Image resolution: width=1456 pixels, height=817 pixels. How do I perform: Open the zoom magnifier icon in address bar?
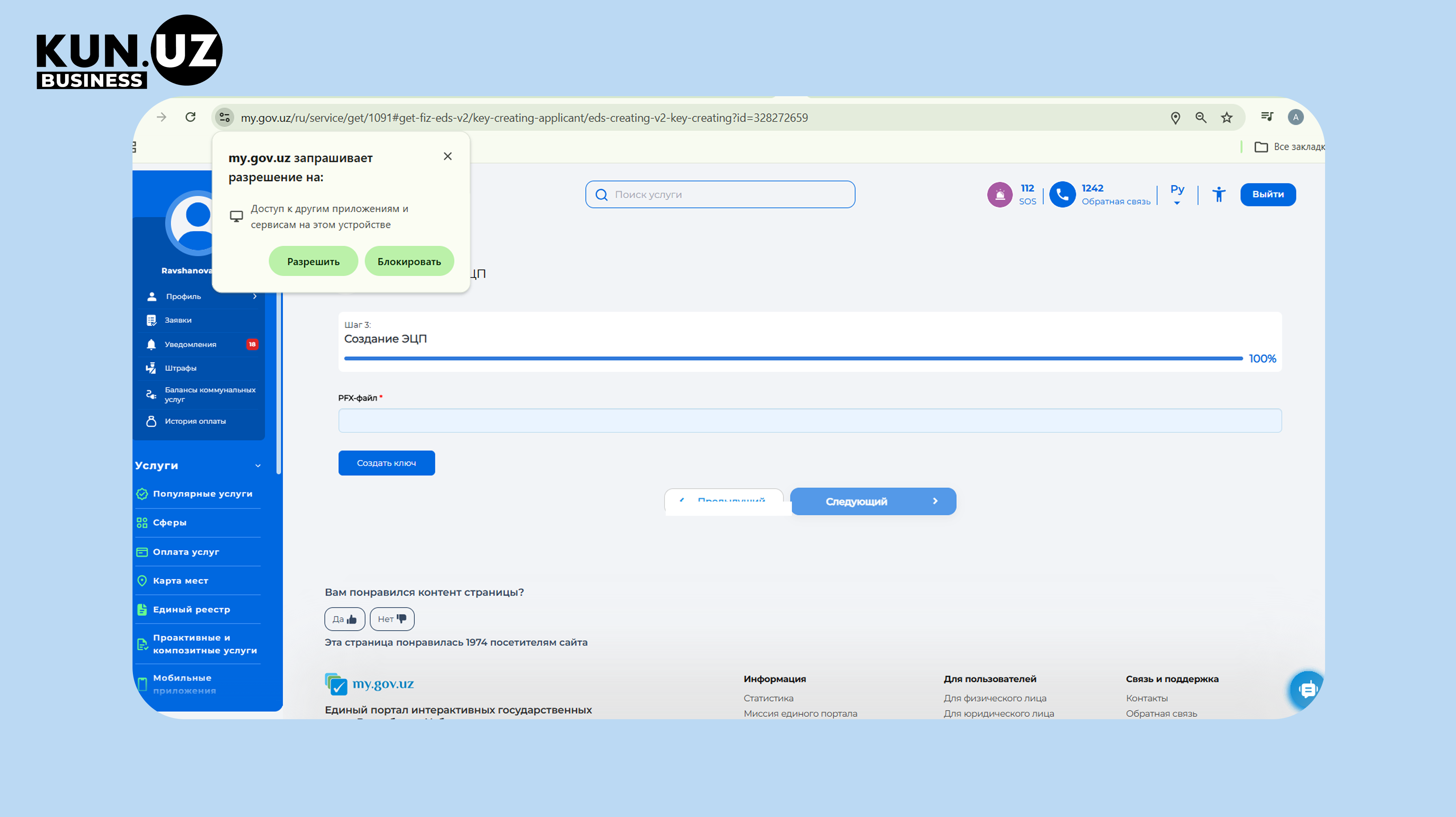[1201, 118]
